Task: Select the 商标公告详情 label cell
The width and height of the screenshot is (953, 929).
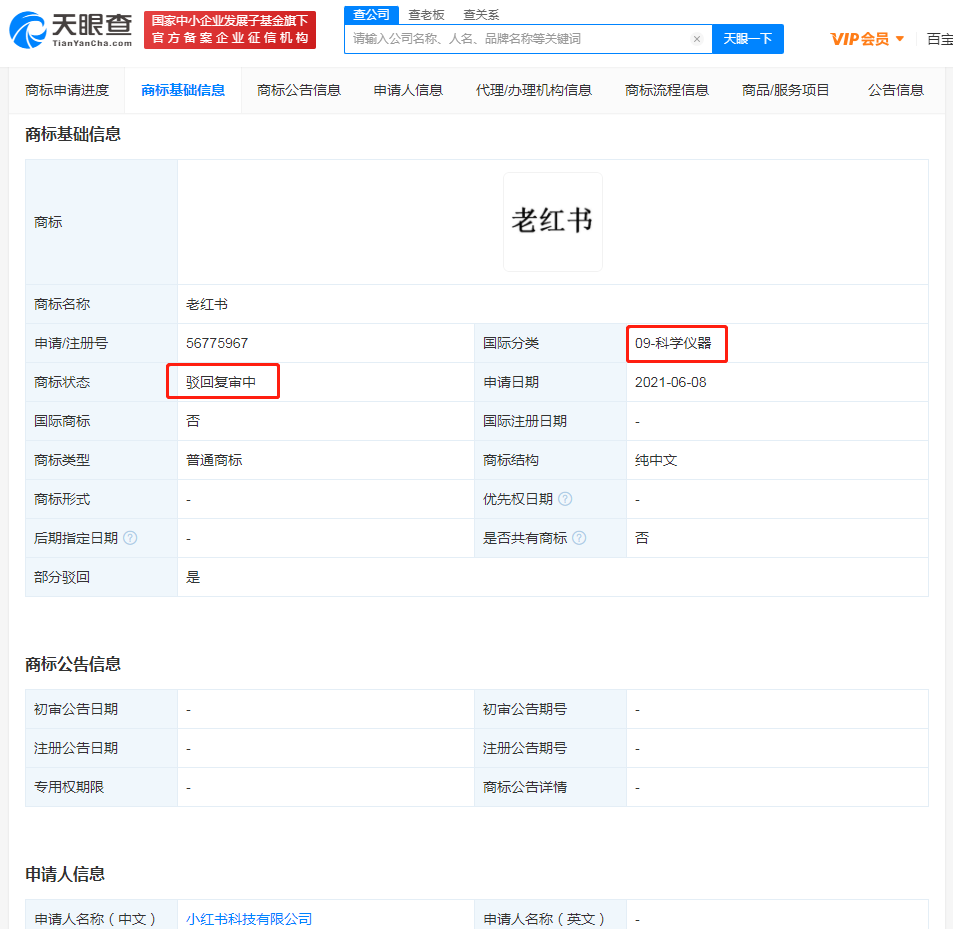Action: click(550, 787)
